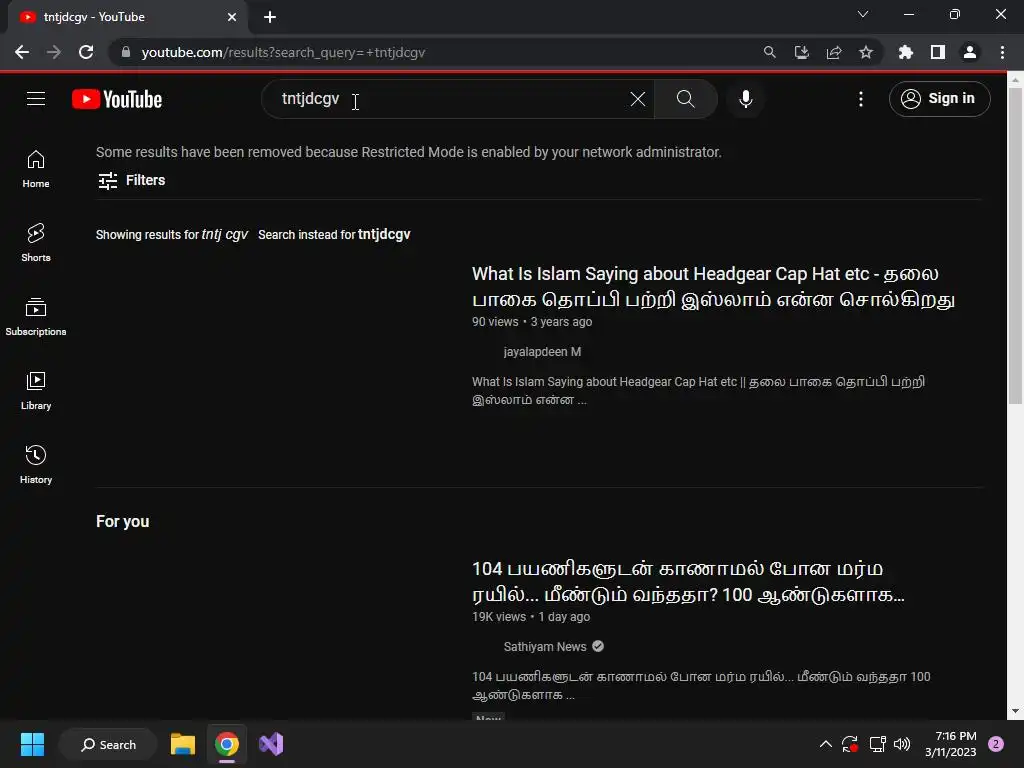Start voice search with the microphone
The image size is (1024, 768).
point(745,99)
